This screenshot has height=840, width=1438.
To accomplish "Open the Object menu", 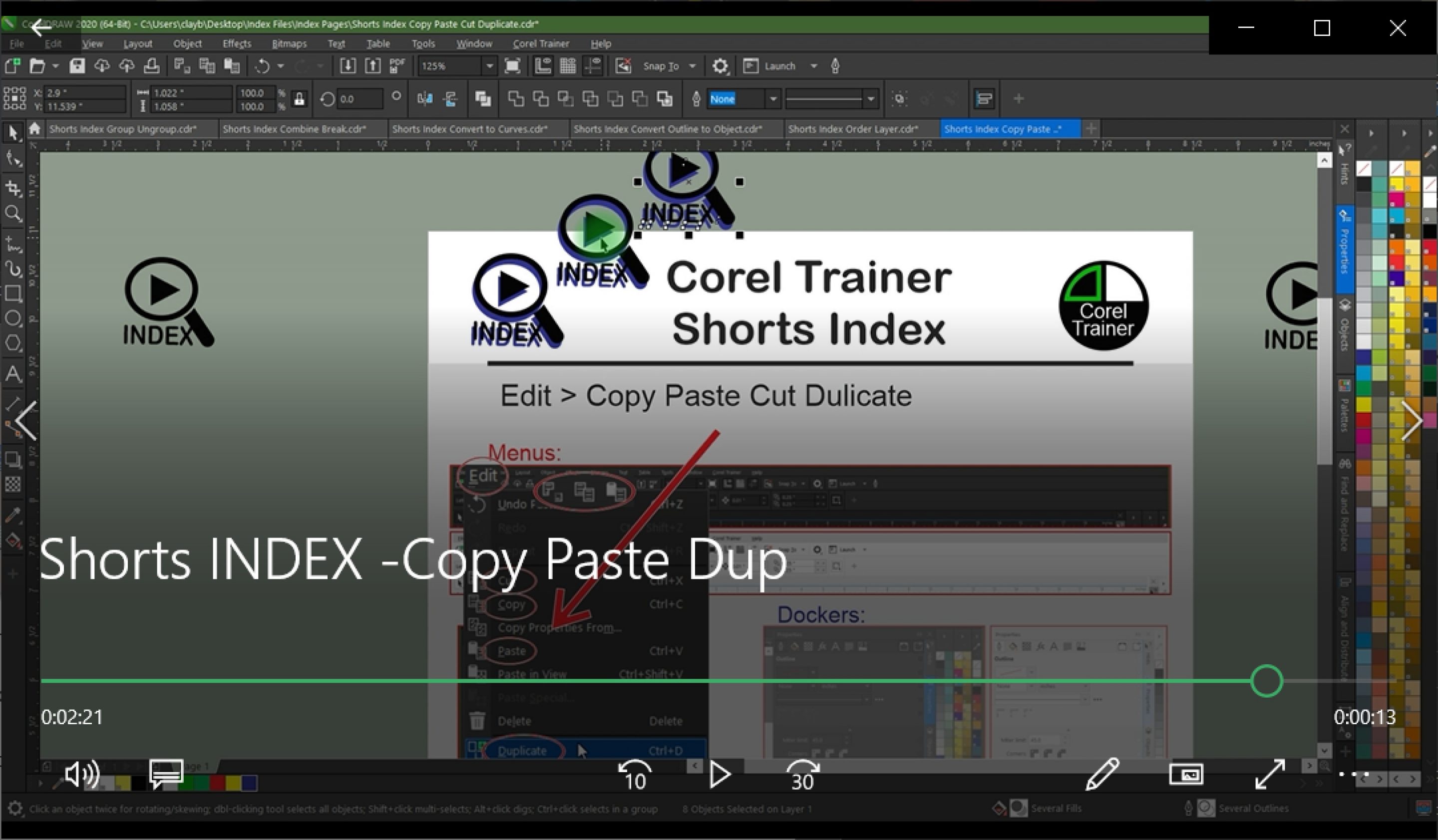I will (x=187, y=43).
